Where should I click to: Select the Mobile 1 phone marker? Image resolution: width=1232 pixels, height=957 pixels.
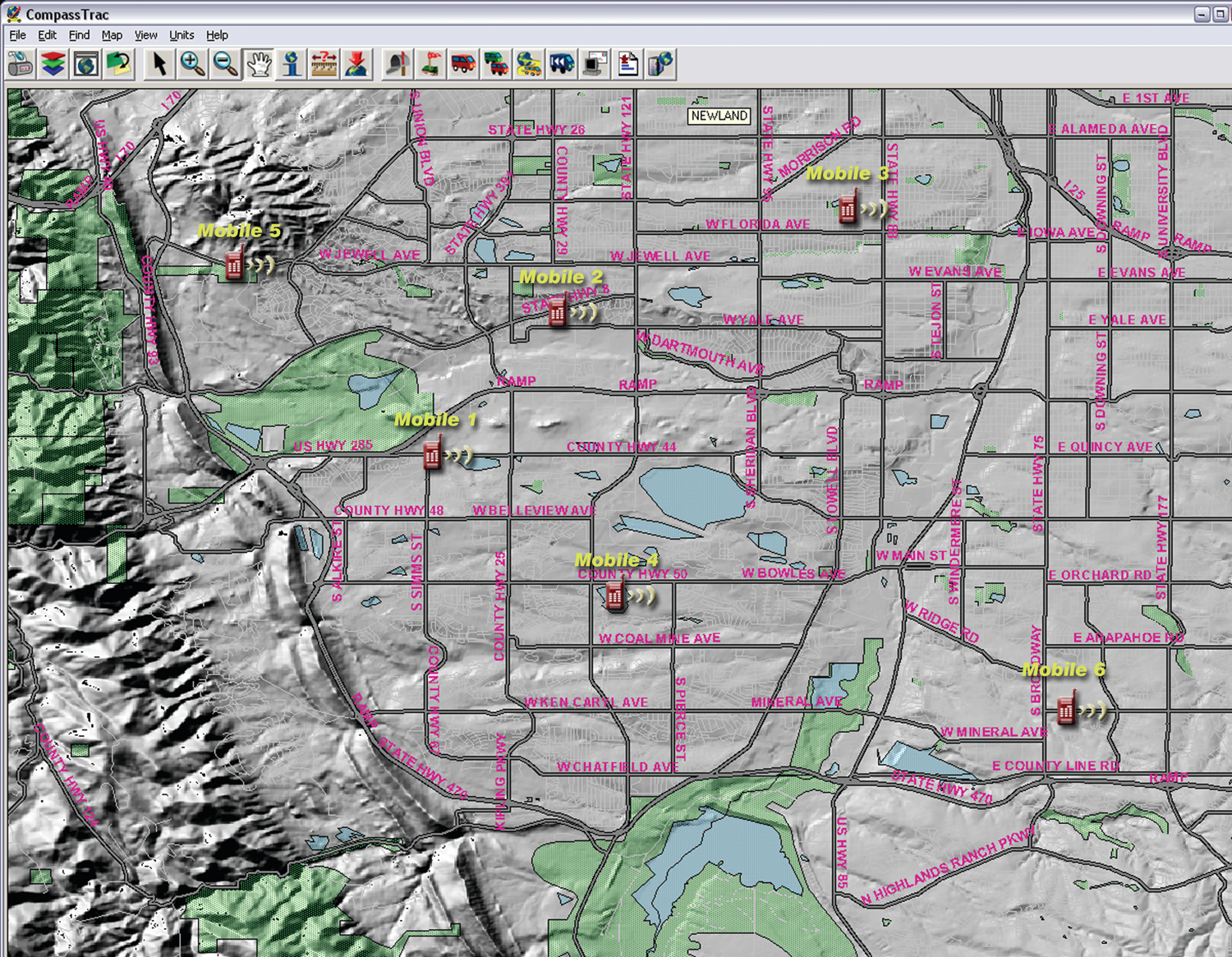[432, 454]
